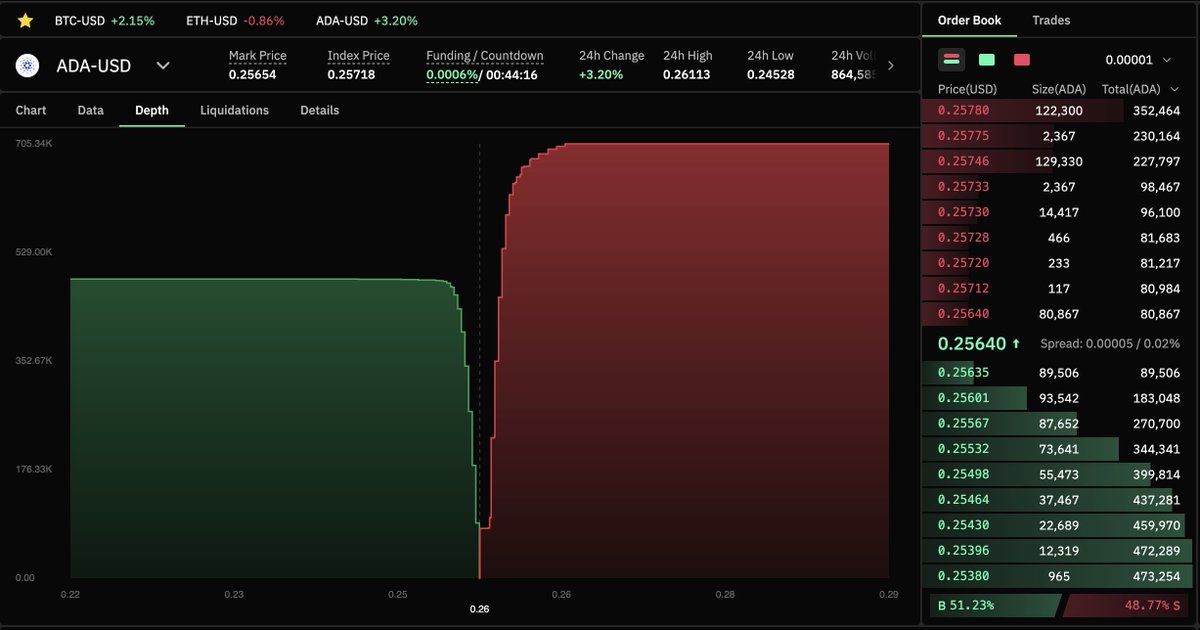The width and height of the screenshot is (1200, 630).
Task: Click the Funding / Countdown label
Action: tap(485, 56)
